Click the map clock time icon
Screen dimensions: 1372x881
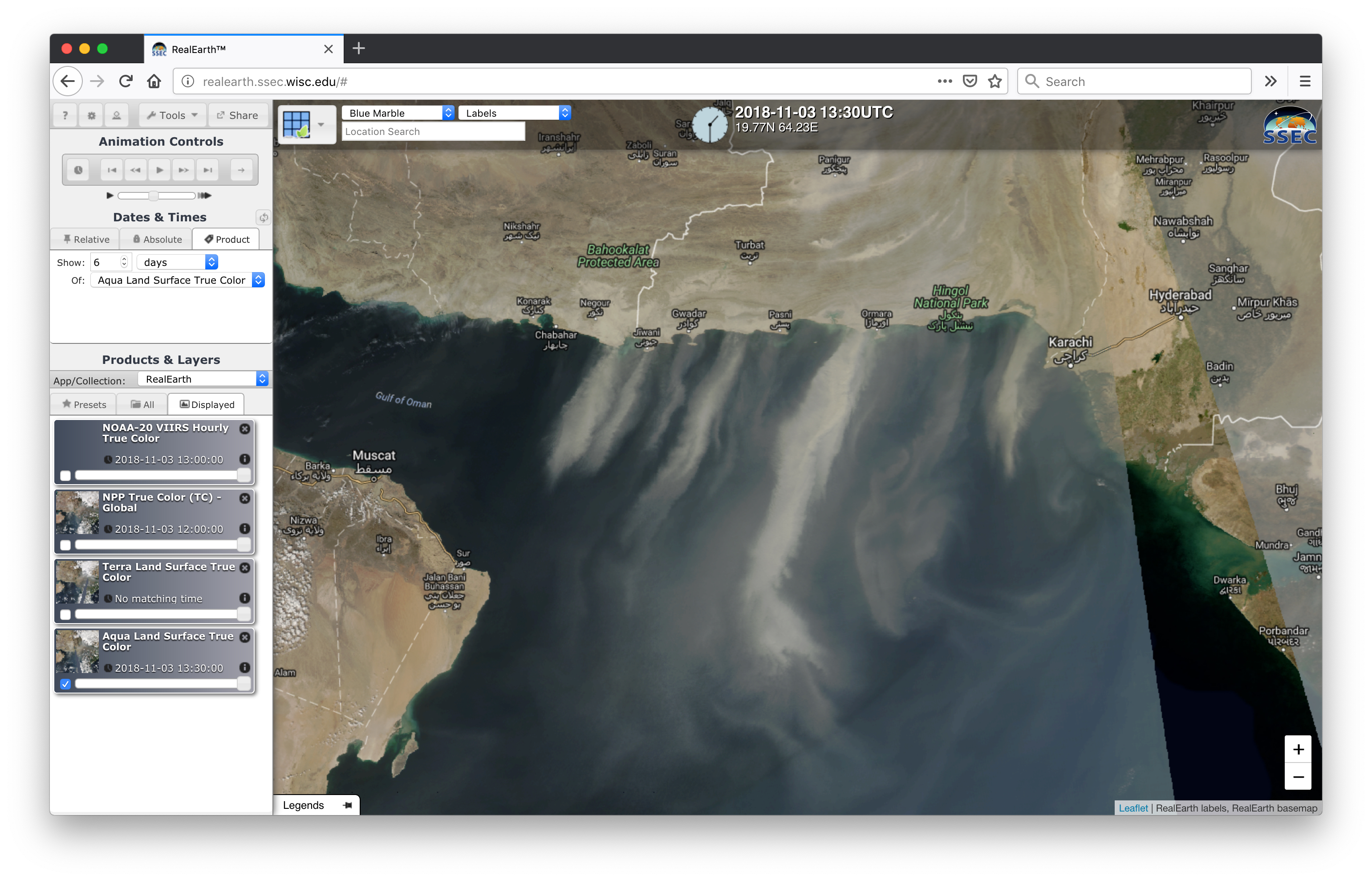click(710, 124)
